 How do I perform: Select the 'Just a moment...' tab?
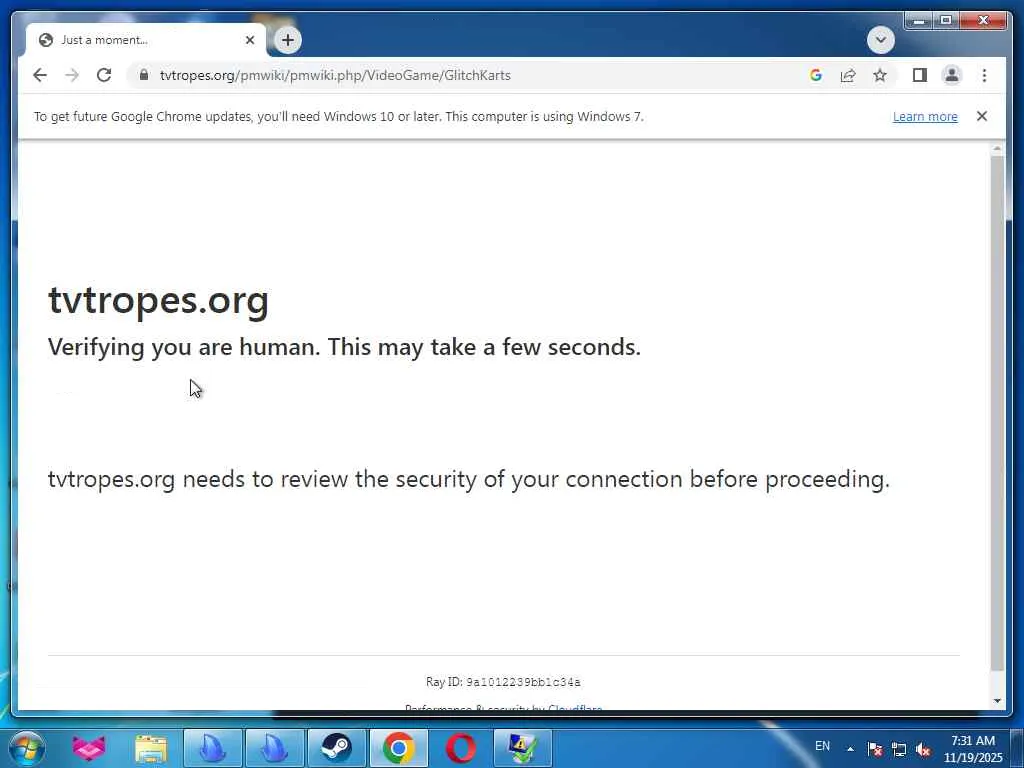click(x=146, y=40)
